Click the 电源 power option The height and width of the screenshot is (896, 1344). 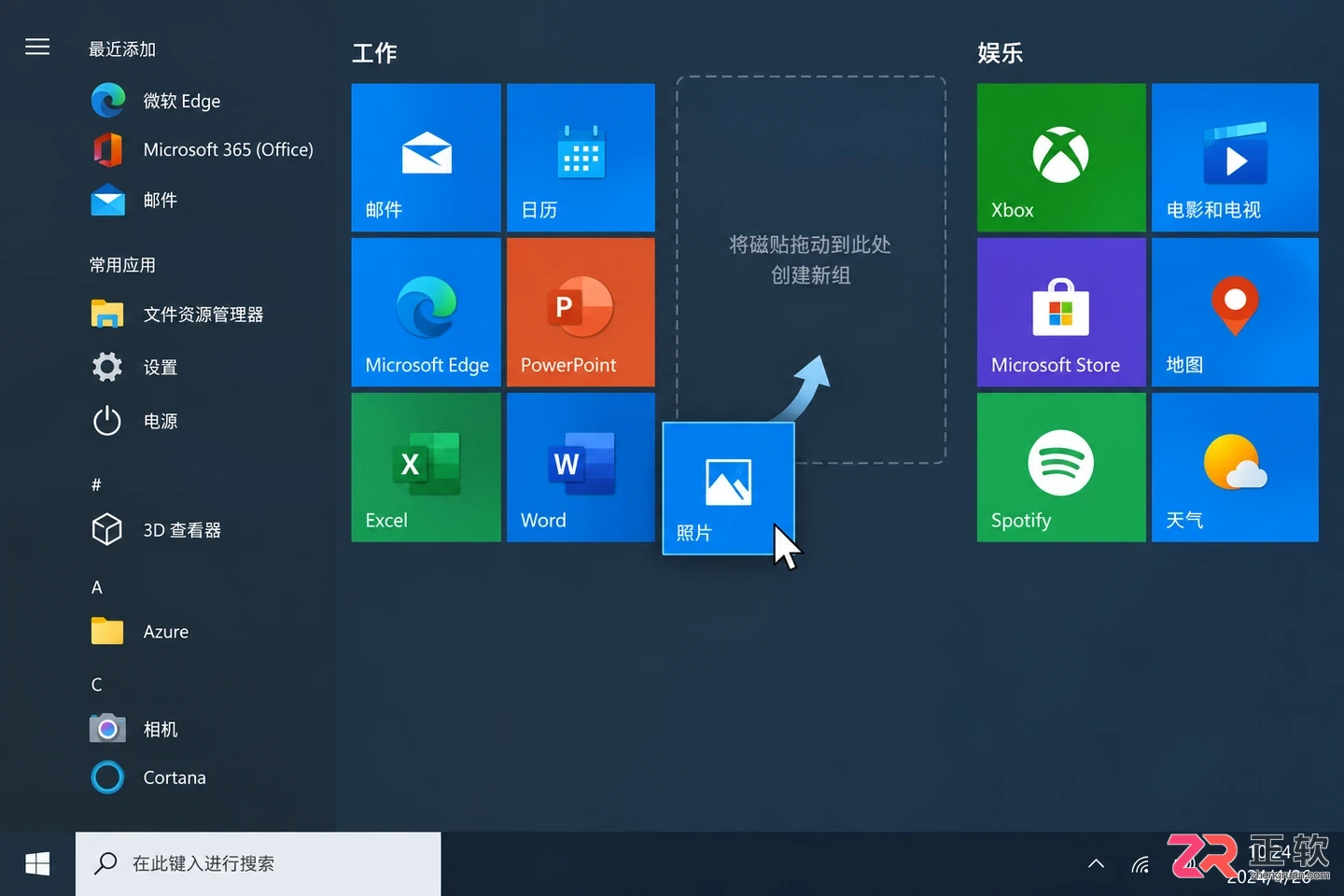[133, 421]
